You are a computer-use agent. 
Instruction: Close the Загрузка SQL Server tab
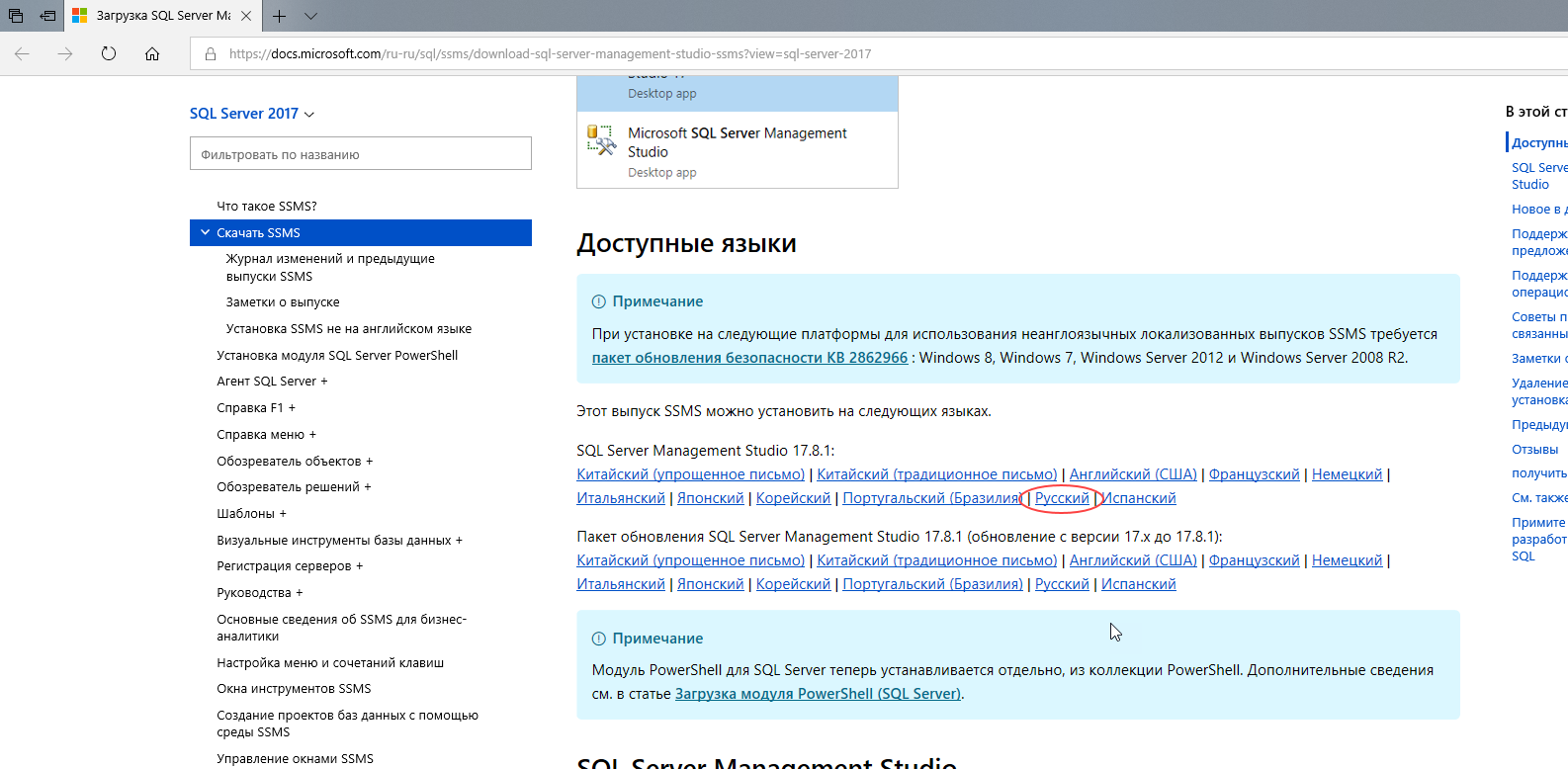(246, 16)
